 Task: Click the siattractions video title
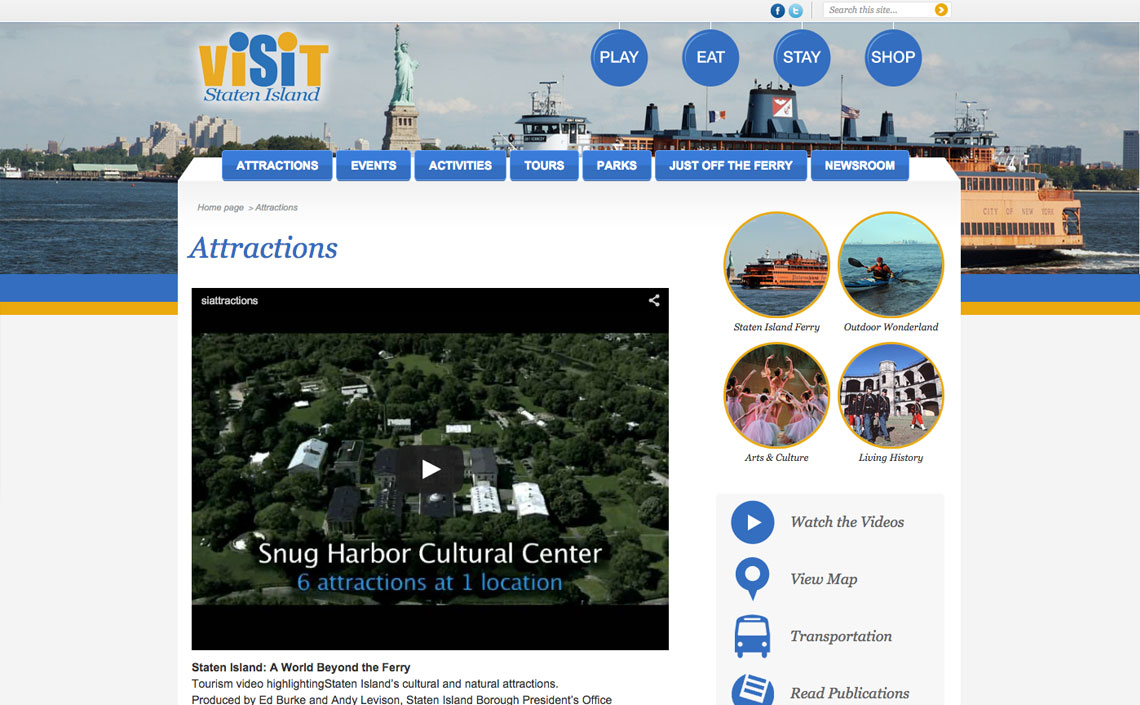[x=229, y=300]
